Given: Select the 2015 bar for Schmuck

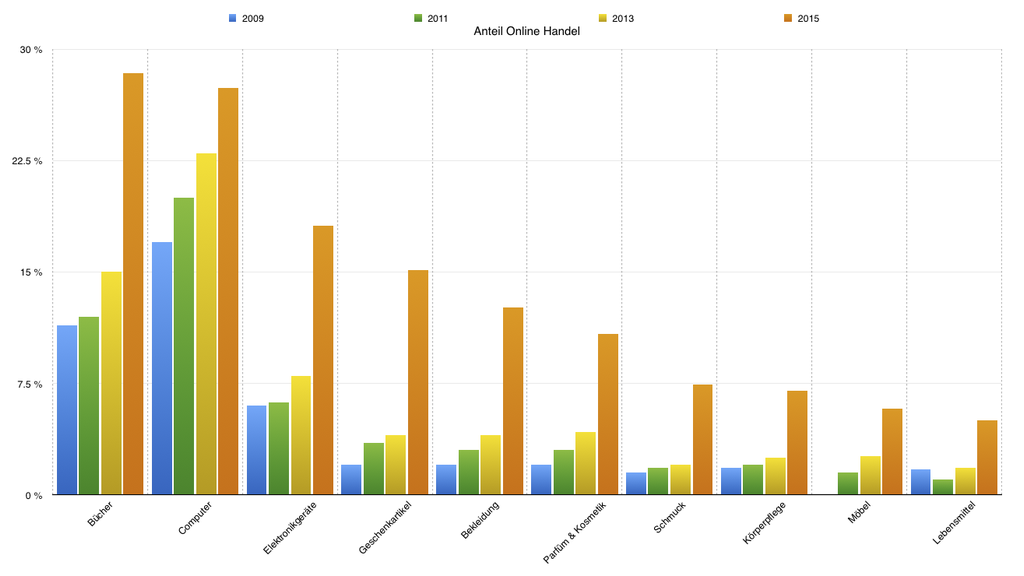Looking at the screenshot, I should coord(702,439).
